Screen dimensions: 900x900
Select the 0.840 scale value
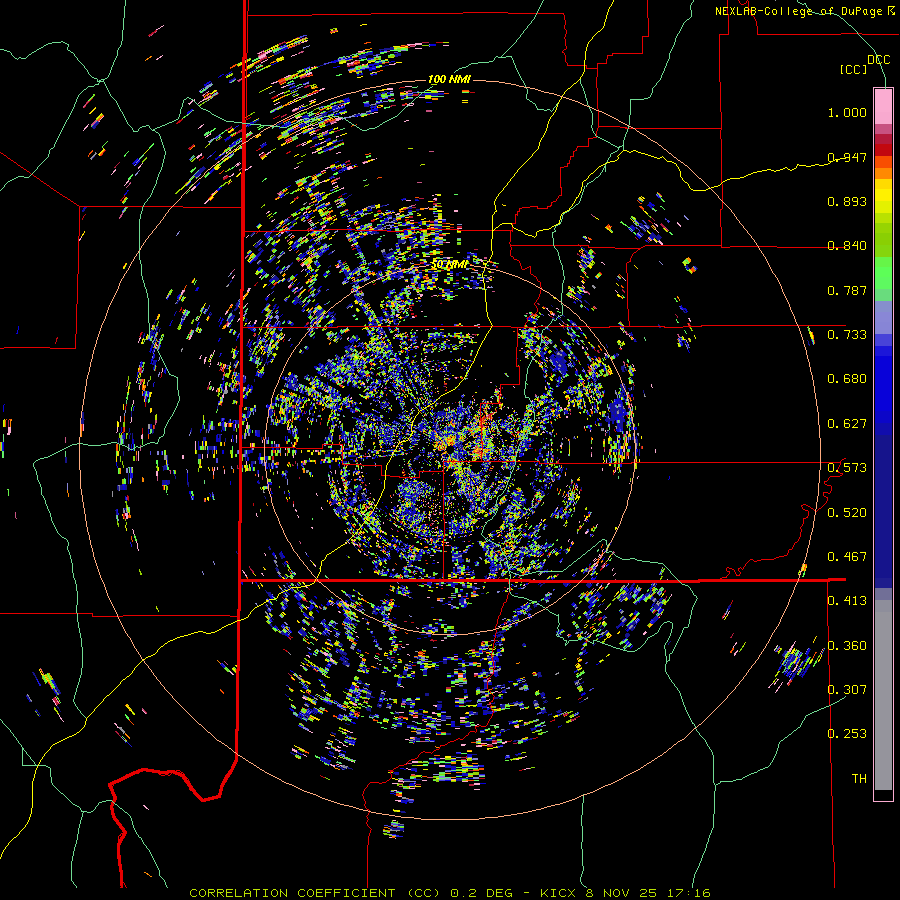point(847,246)
